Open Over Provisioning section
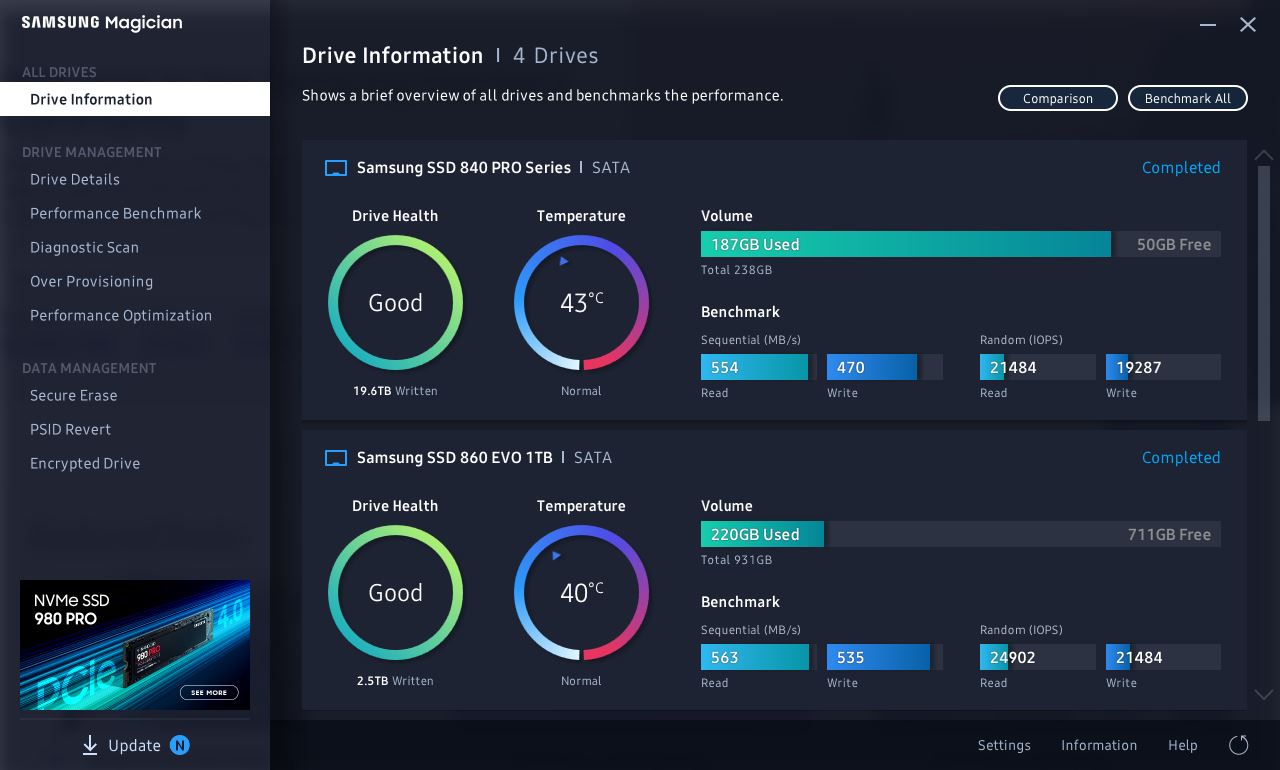 [x=92, y=282]
